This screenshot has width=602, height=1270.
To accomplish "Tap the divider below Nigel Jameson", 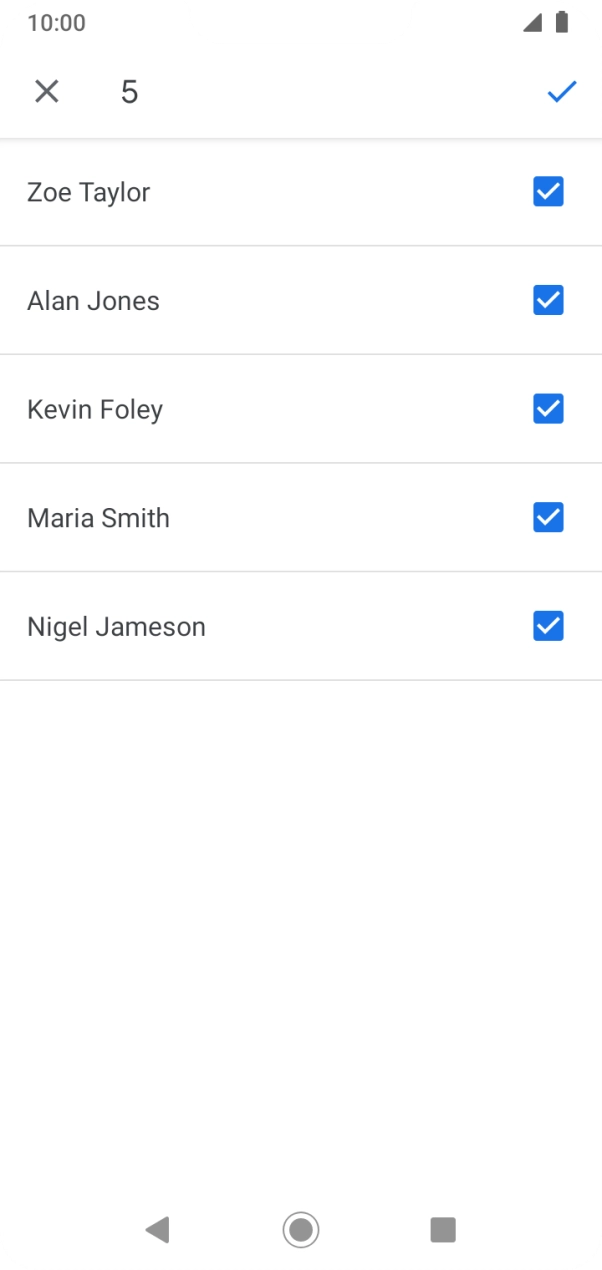I will coord(301,681).
